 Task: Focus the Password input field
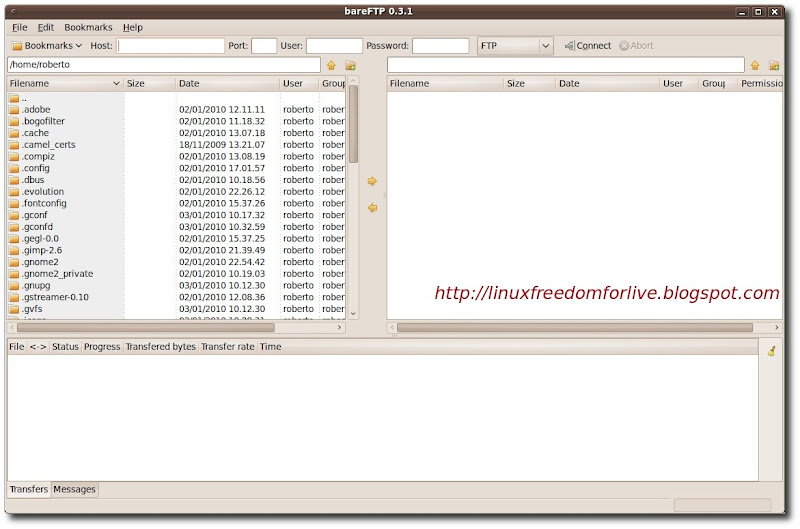(x=441, y=45)
